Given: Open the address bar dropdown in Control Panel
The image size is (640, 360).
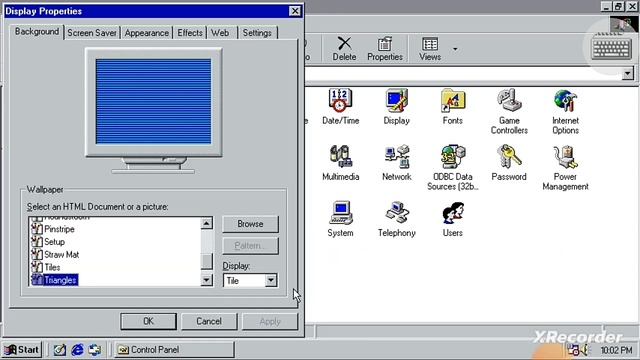Looking at the screenshot, I should (627, 74).
